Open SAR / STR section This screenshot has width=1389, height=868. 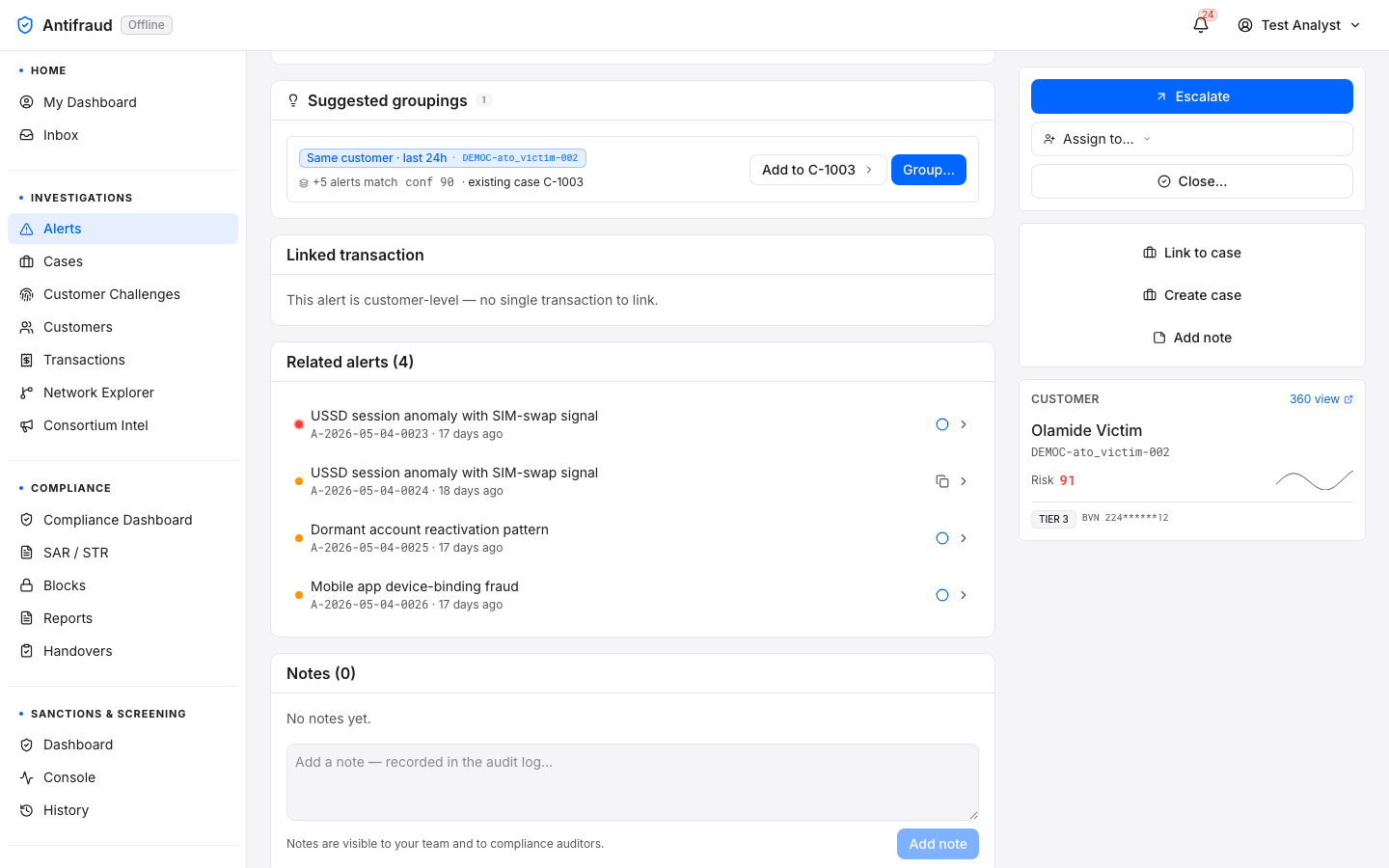tap(123, 553)
